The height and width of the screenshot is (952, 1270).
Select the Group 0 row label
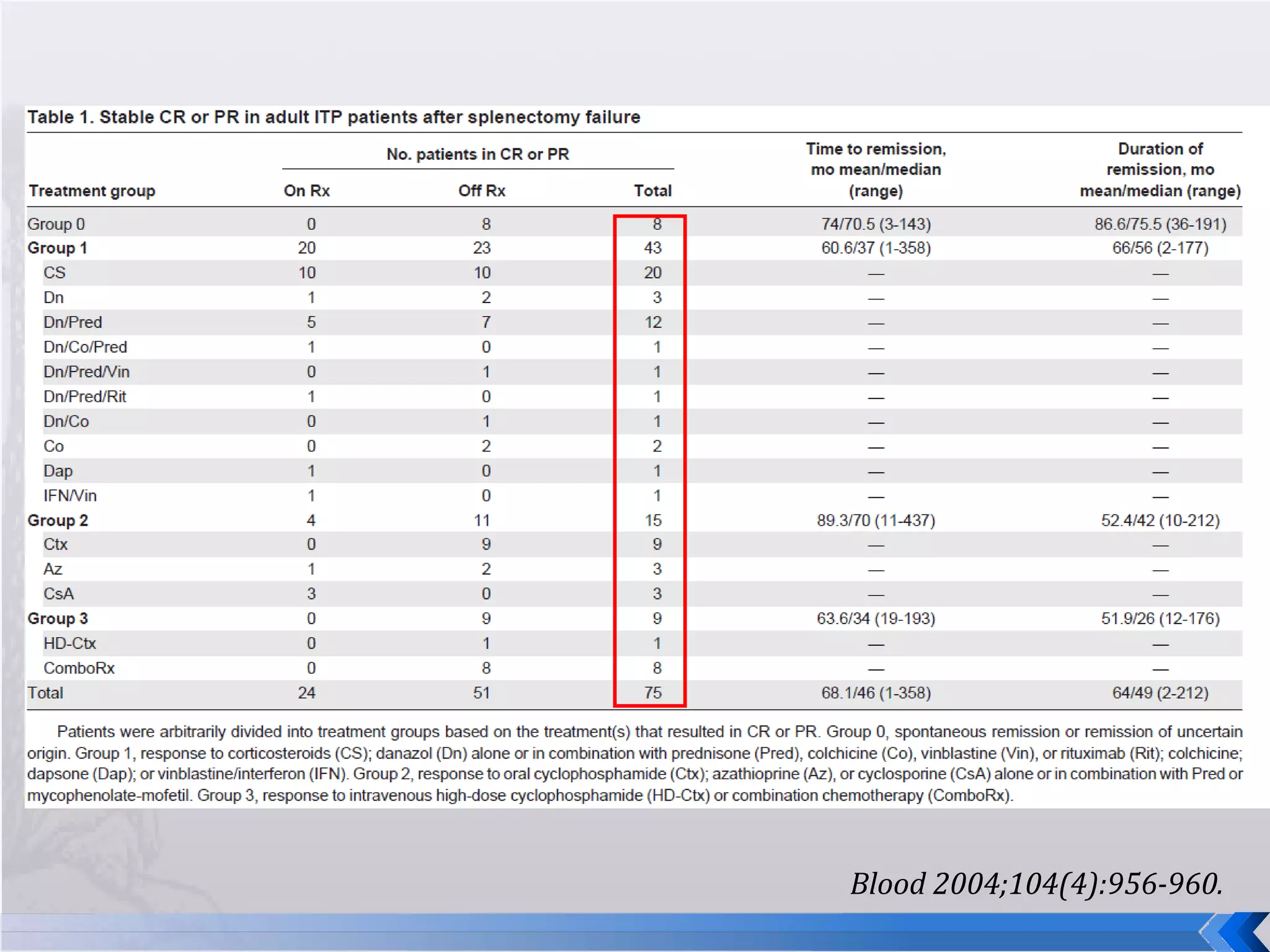[x=56, y=224]
